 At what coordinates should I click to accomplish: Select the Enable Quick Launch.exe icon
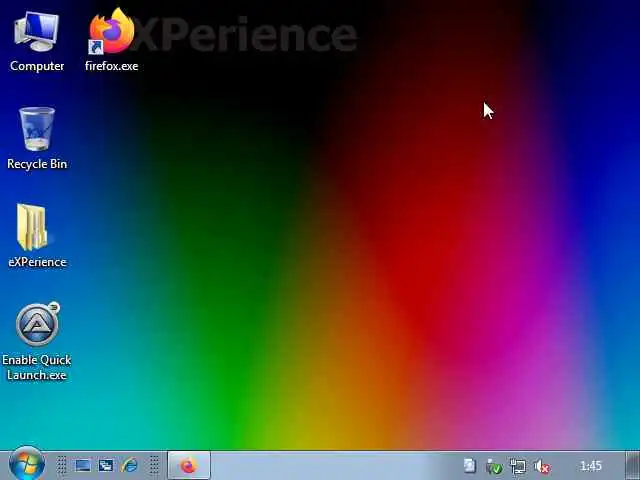coord(37,342)
